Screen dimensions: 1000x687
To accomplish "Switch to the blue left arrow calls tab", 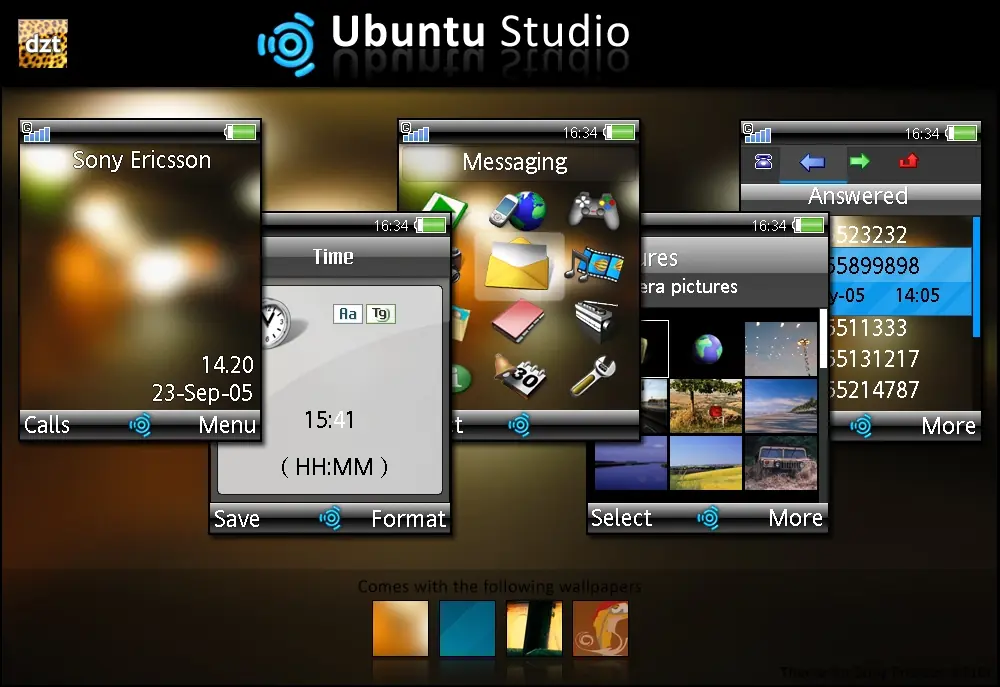I will [812, 163].
